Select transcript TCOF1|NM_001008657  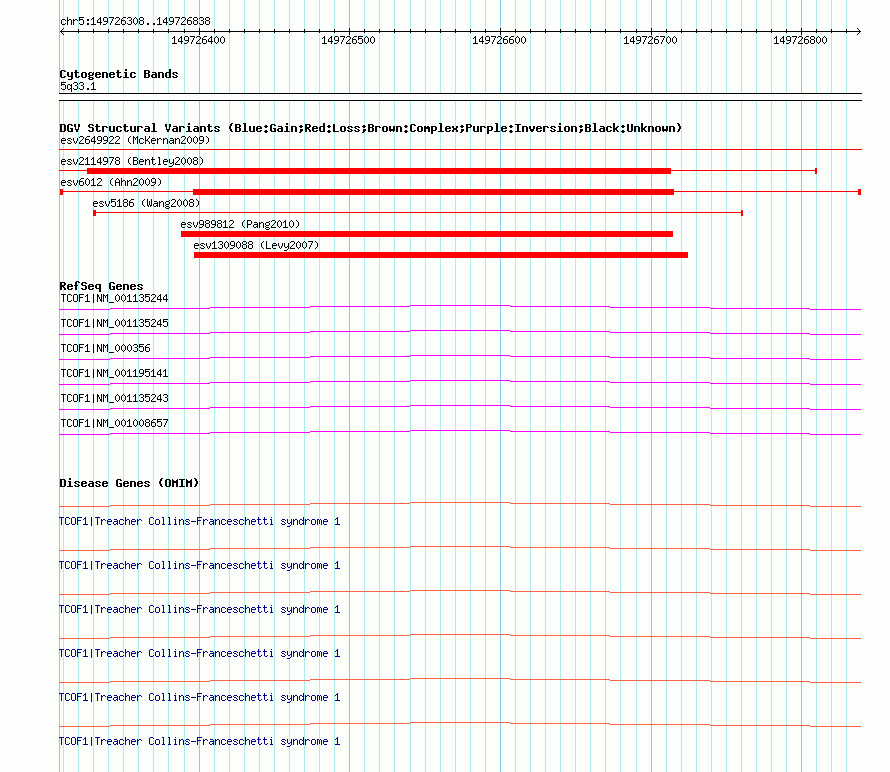click(115, 423)
